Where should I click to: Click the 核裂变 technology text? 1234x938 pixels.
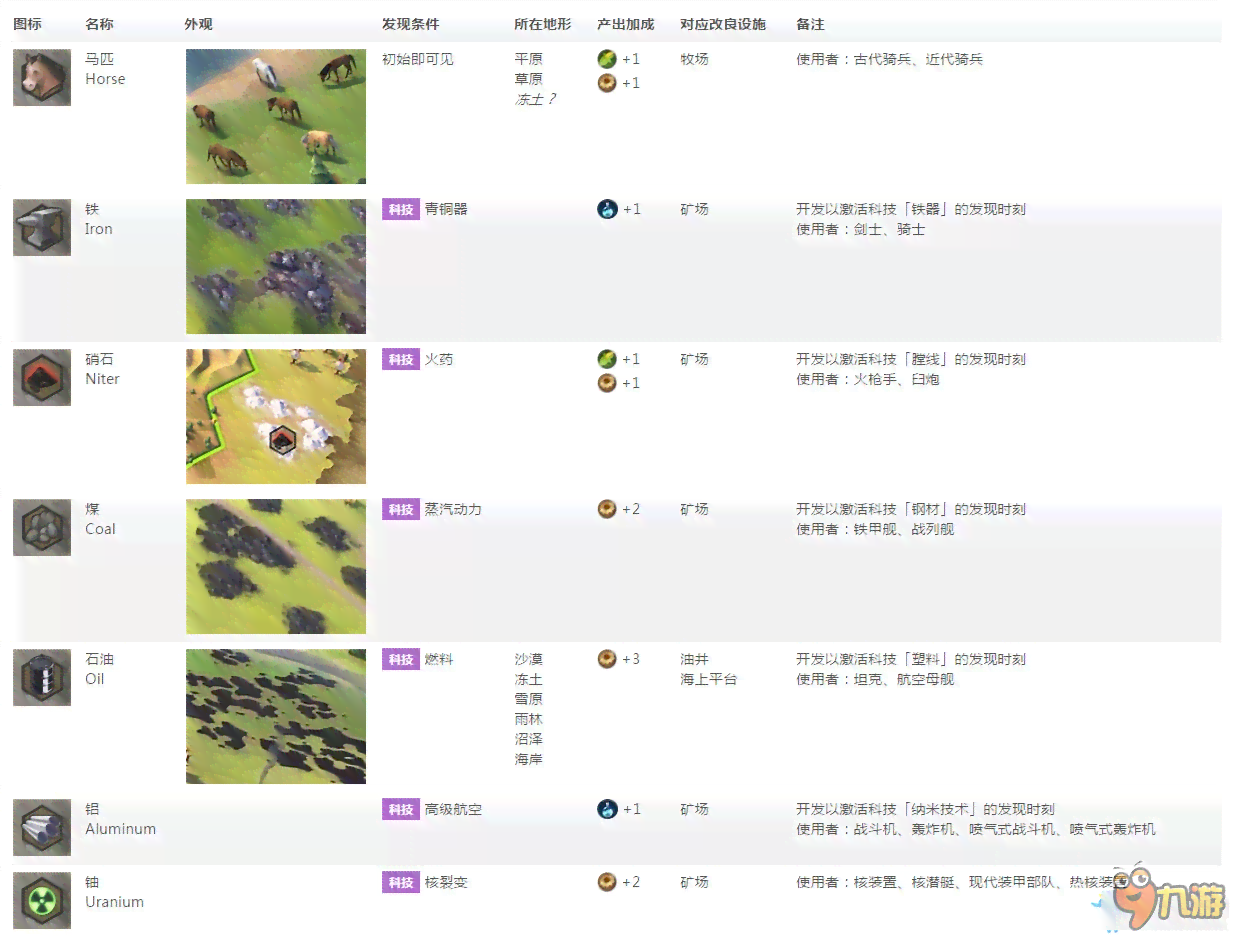point(446,882)
